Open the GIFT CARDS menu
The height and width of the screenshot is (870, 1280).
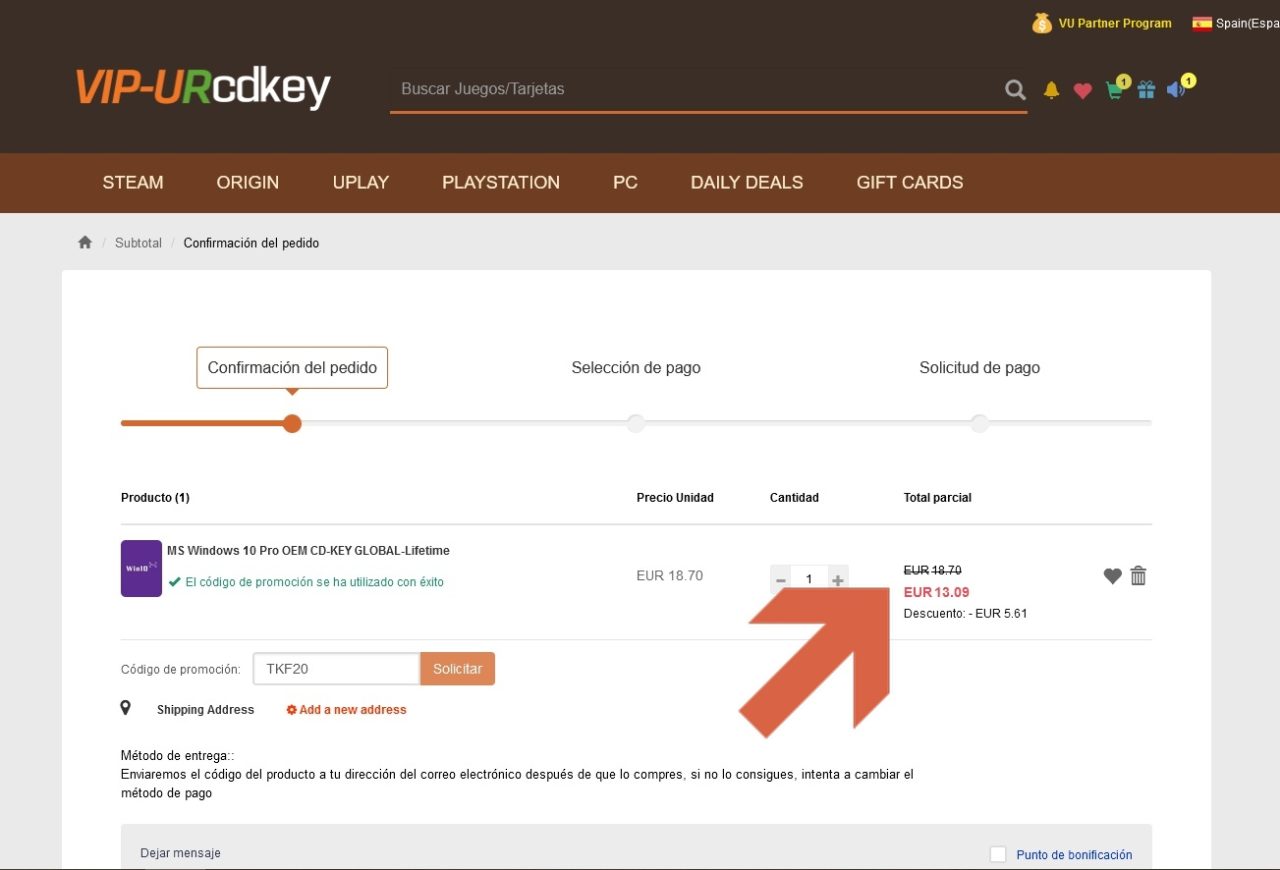[x=910, y=183]
